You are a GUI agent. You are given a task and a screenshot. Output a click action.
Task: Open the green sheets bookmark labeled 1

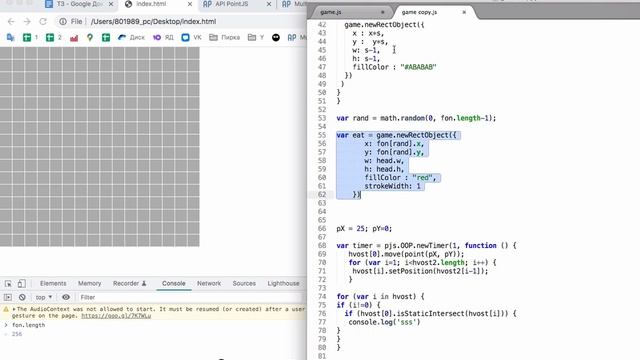click(30, 38)
